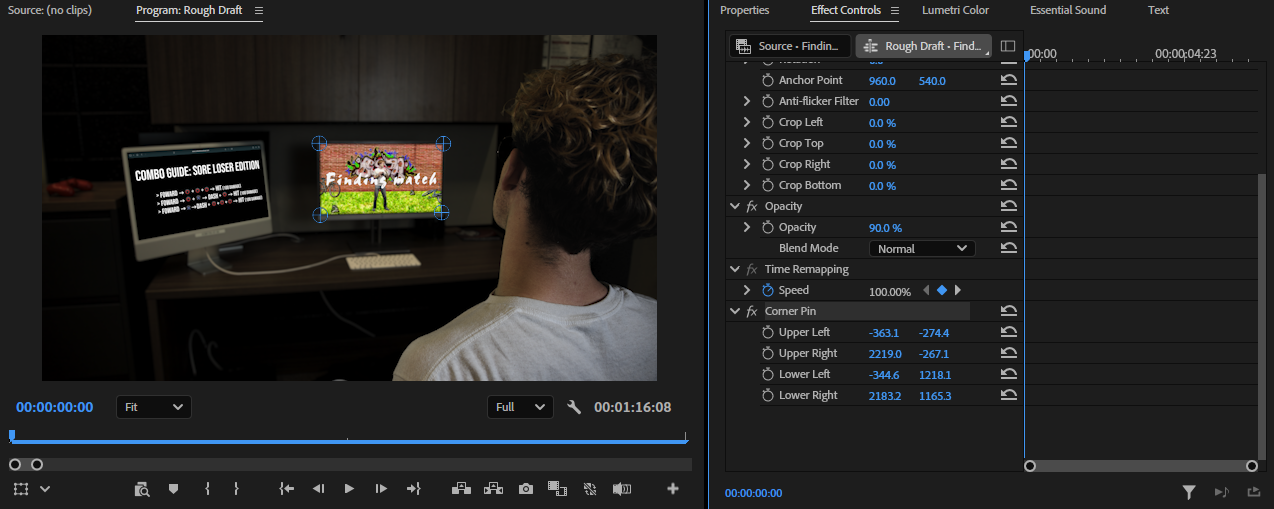Select the Rough Draft - Find... sequence button
The width and height of the screenshot is (1274, 509).
coord(924,46)
